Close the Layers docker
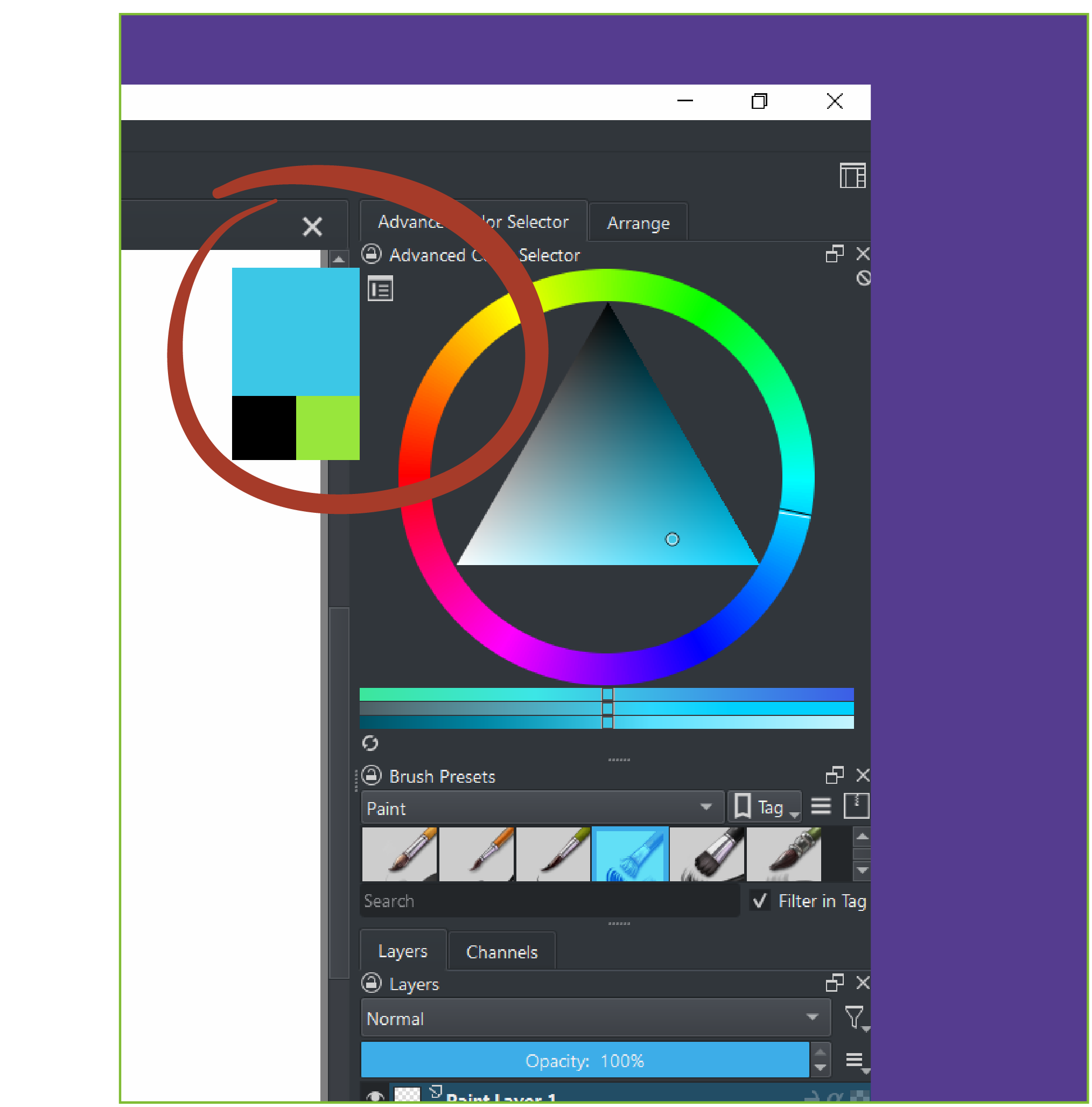The height and width of the screenshot is (1107, 1092). [863, 983]
